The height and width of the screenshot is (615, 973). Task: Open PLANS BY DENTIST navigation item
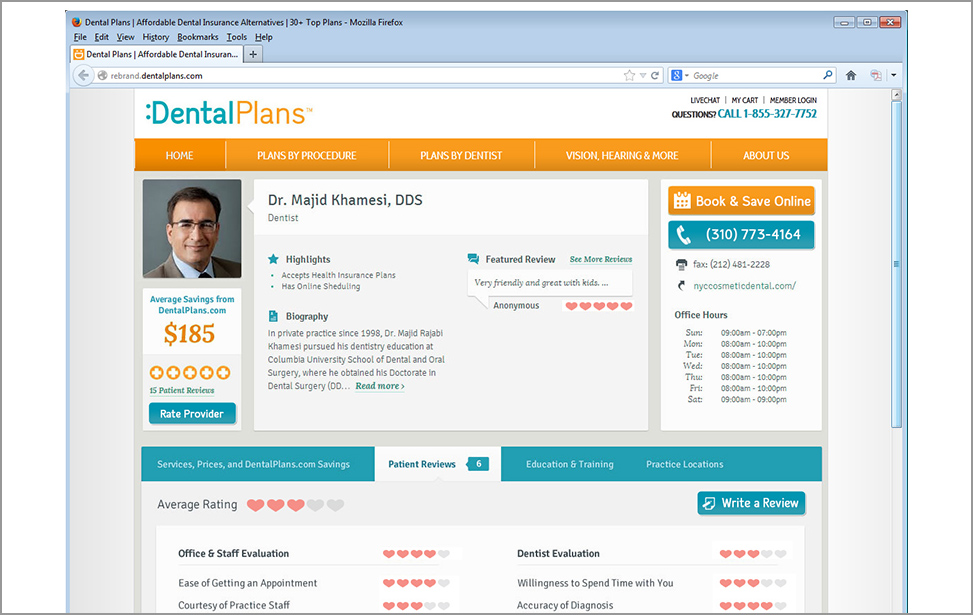coord(461,155)
